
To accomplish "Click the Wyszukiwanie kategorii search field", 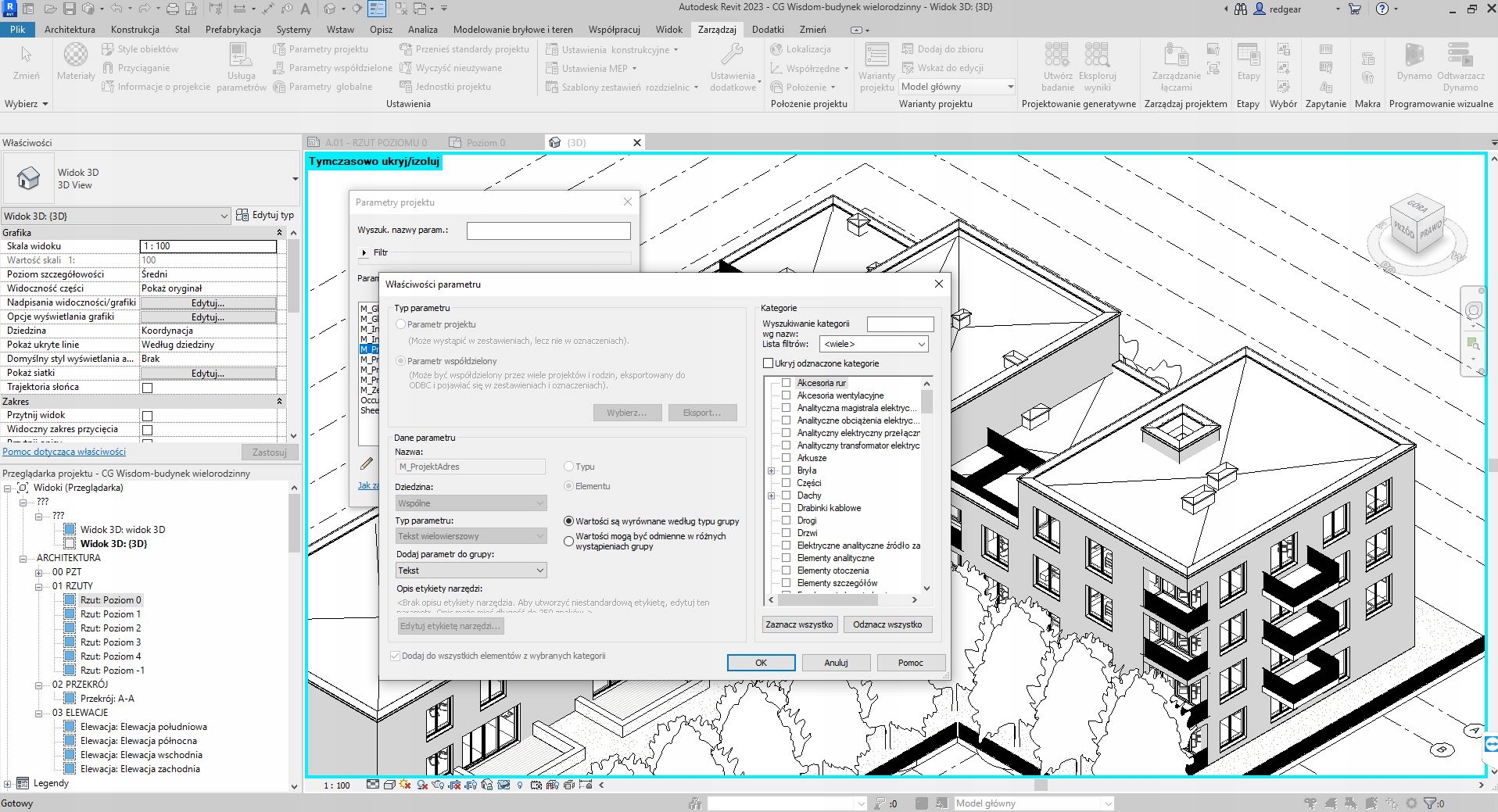I will pyautogui.click(x=900, y=324).
